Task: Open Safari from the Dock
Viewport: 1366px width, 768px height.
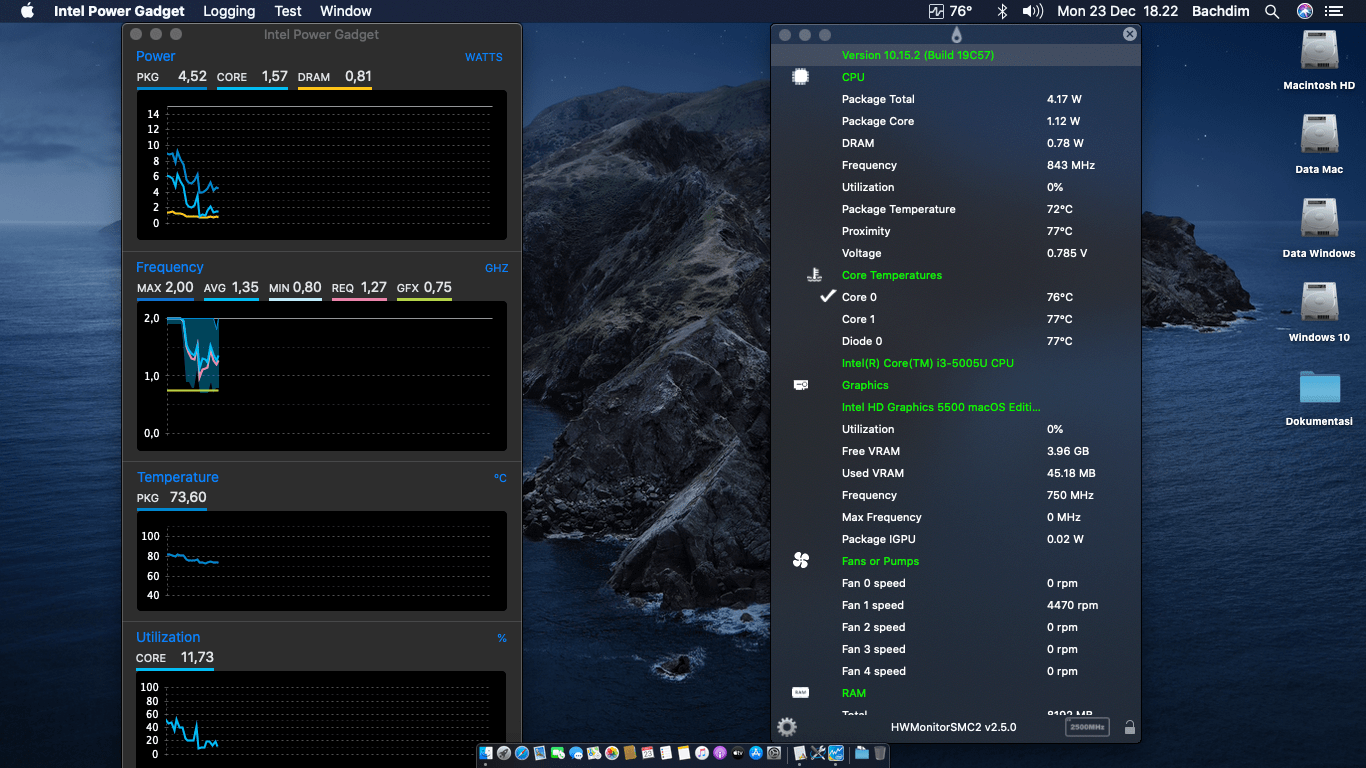Action: pyautogui.click(x=521, y=753)
